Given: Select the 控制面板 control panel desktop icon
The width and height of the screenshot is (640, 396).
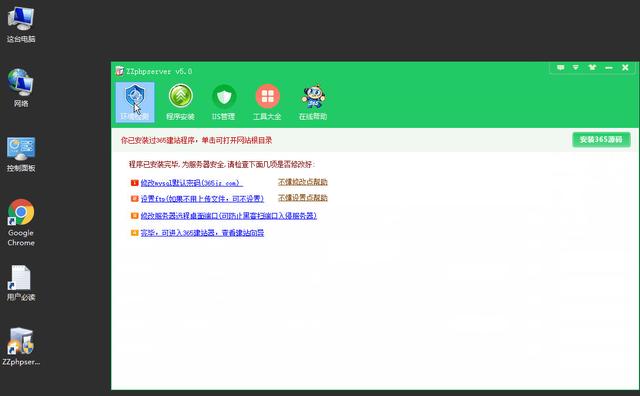Looking at the screenshot, I should coord(21,154).
